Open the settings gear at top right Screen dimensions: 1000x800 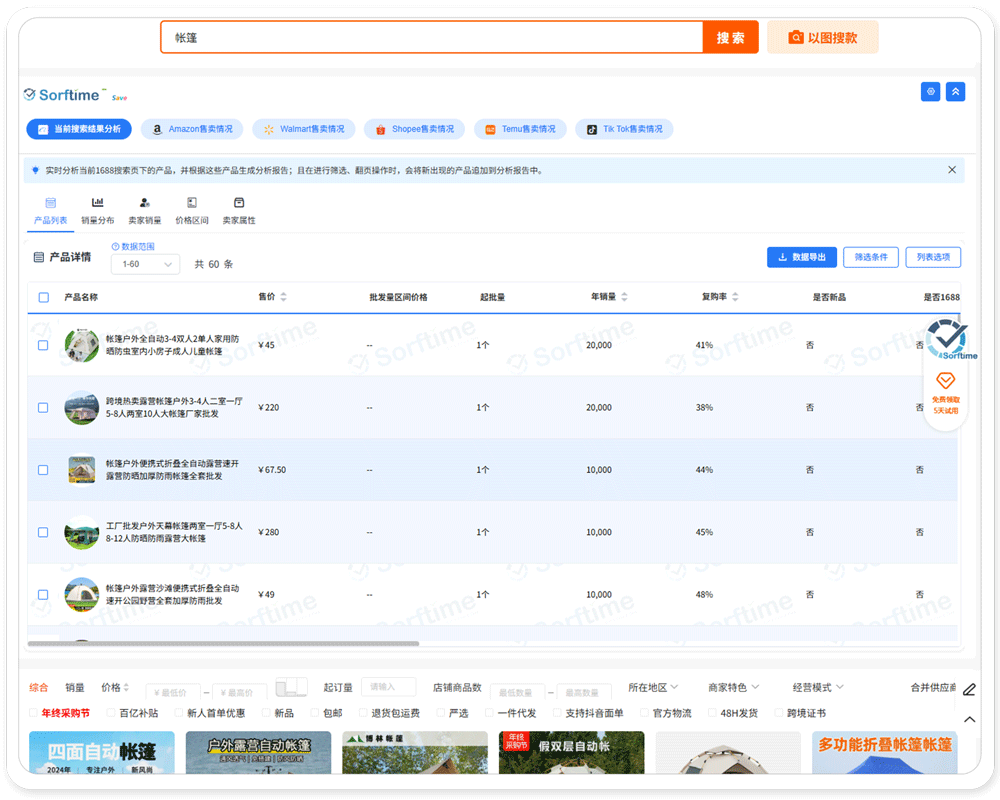click(930, 91)
